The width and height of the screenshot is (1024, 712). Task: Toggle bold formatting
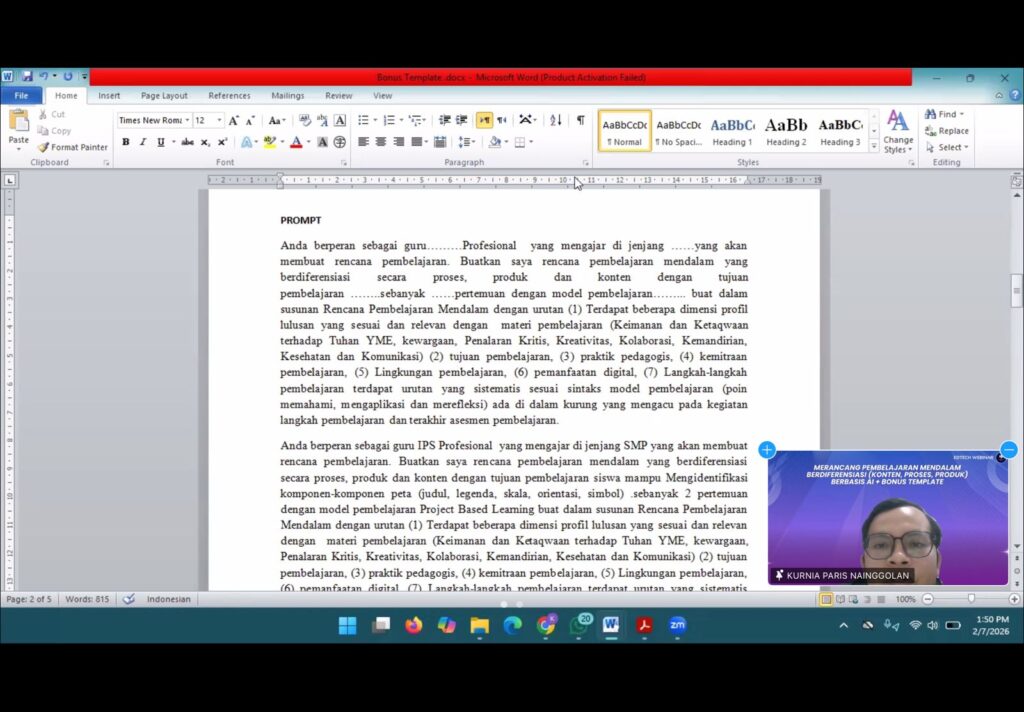point(126,142)
